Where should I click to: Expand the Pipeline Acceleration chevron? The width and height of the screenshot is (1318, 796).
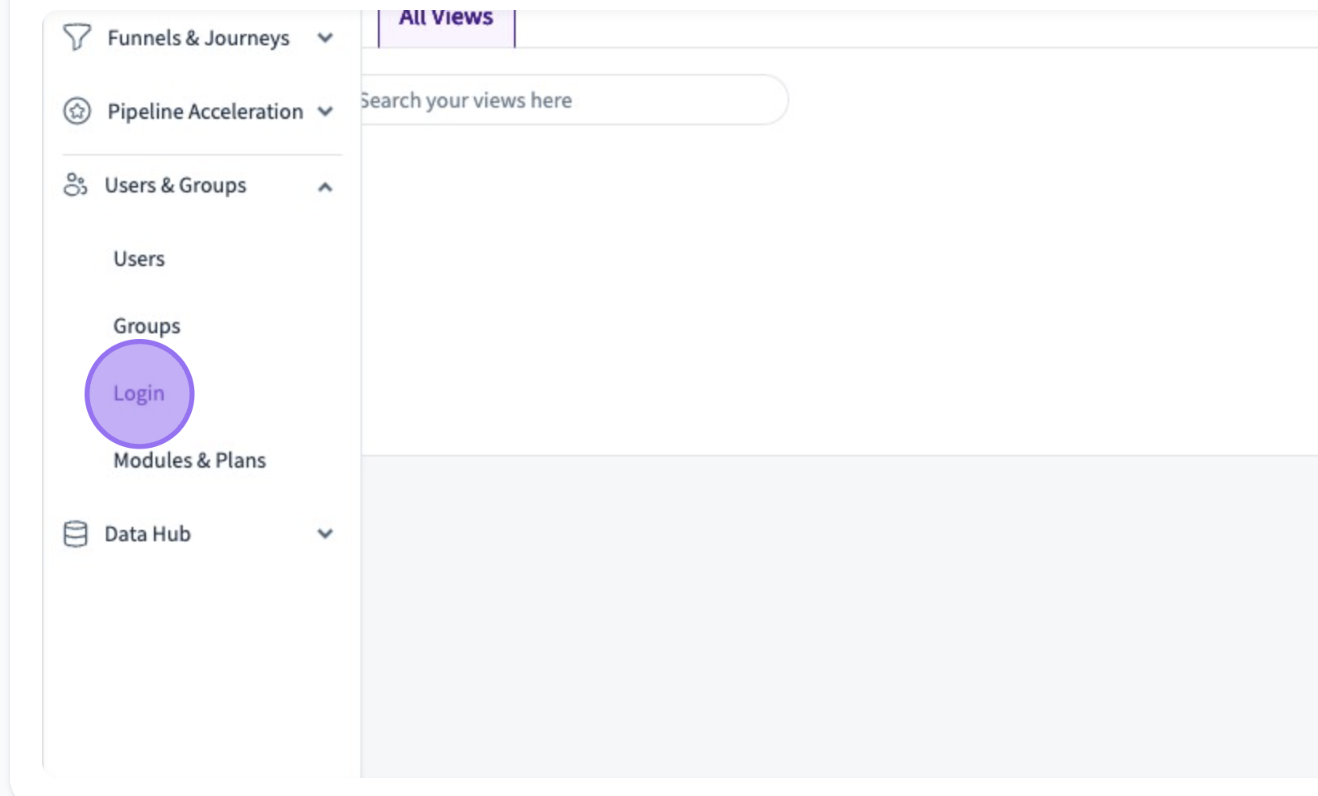[x=324, y=112]
